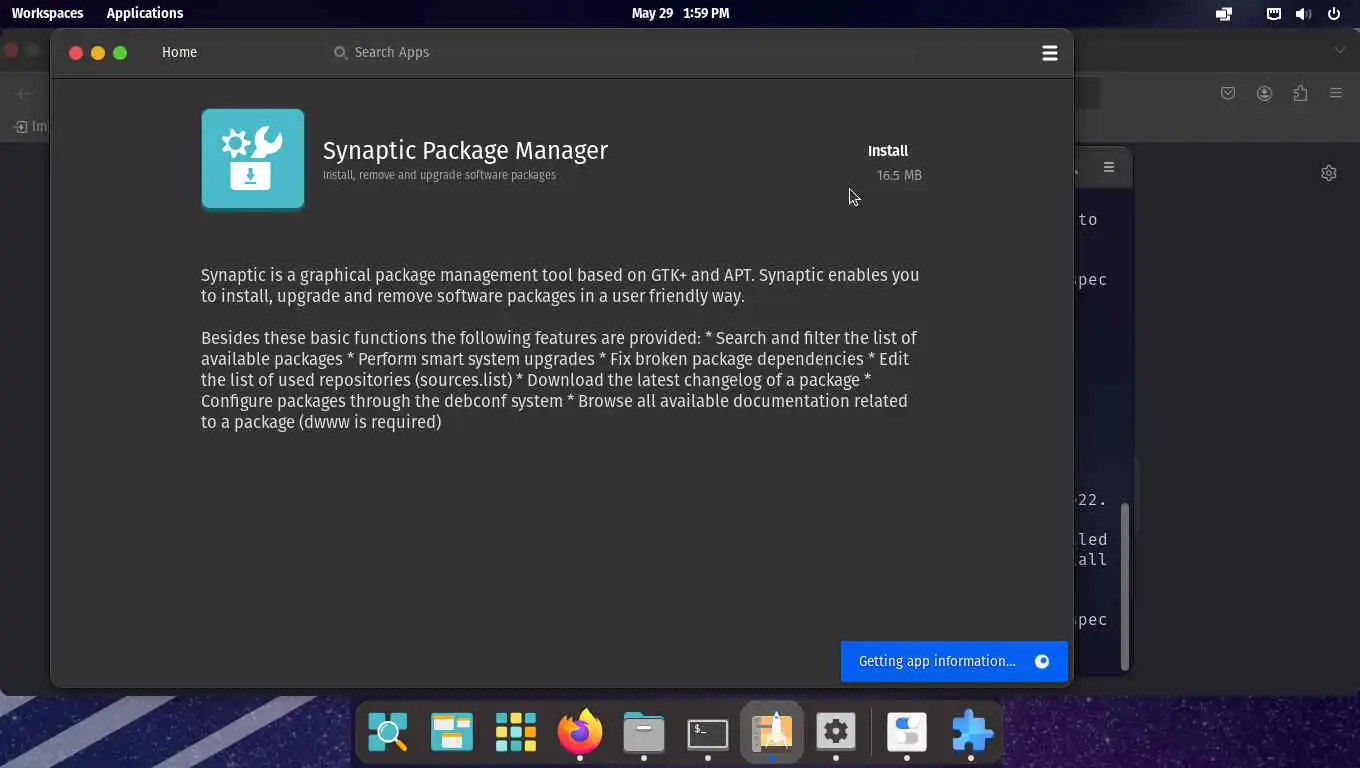Minimize Pop!_Shop with the yellow button
The width and height of the screenshot is (1360, 768).
[98, 53]
